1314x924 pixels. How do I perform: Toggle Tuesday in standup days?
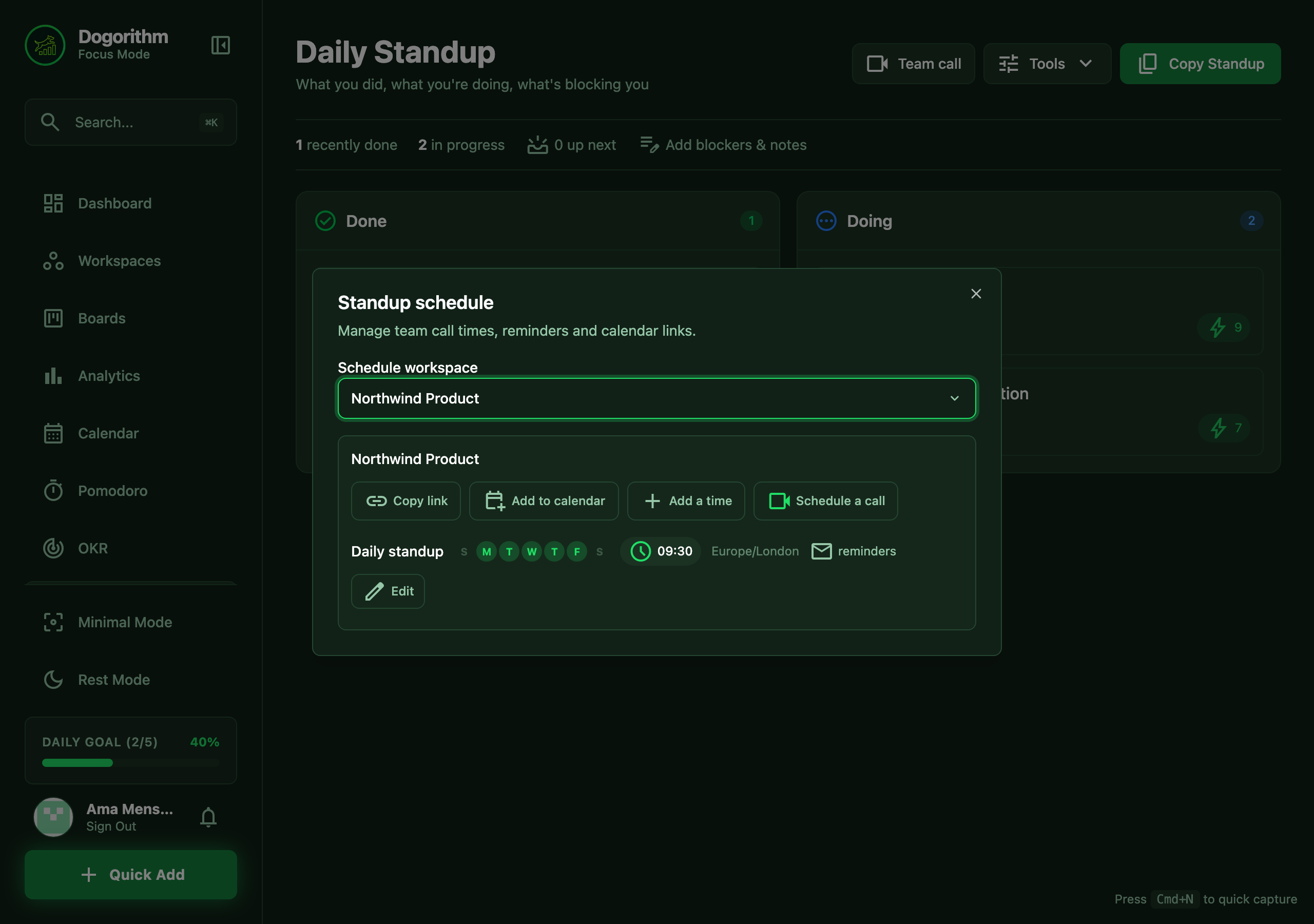tap(509, 552)
